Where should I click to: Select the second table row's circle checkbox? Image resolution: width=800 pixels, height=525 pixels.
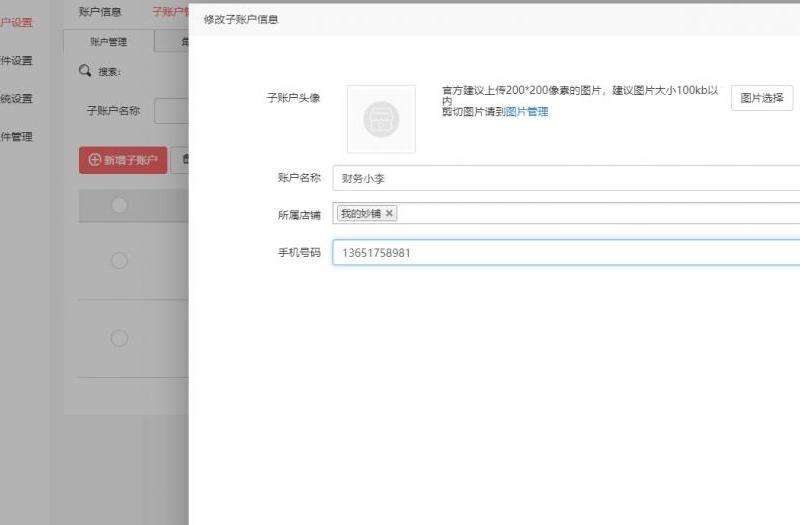point(119,338)
